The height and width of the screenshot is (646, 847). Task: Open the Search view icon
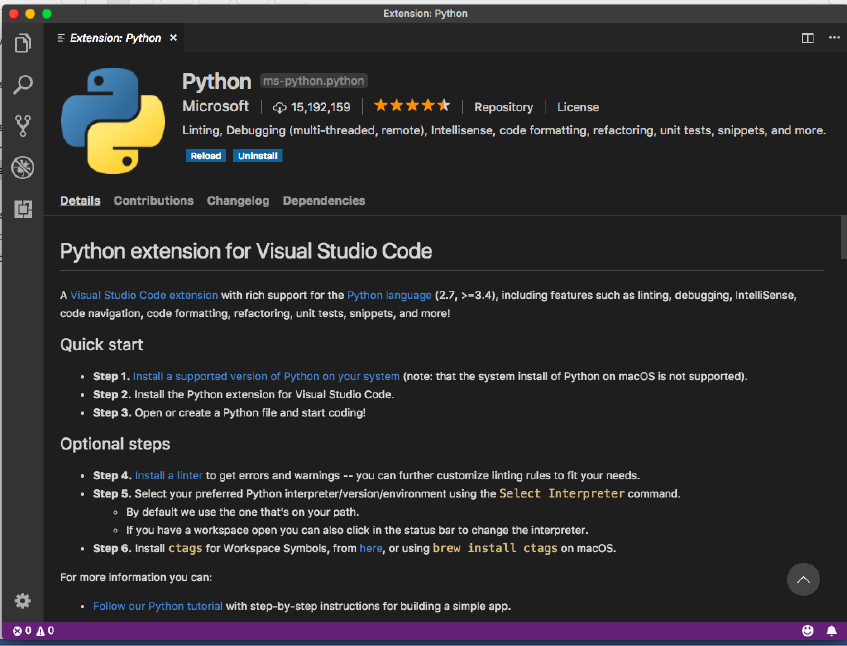pyautogui.click(x=22, y=85)
